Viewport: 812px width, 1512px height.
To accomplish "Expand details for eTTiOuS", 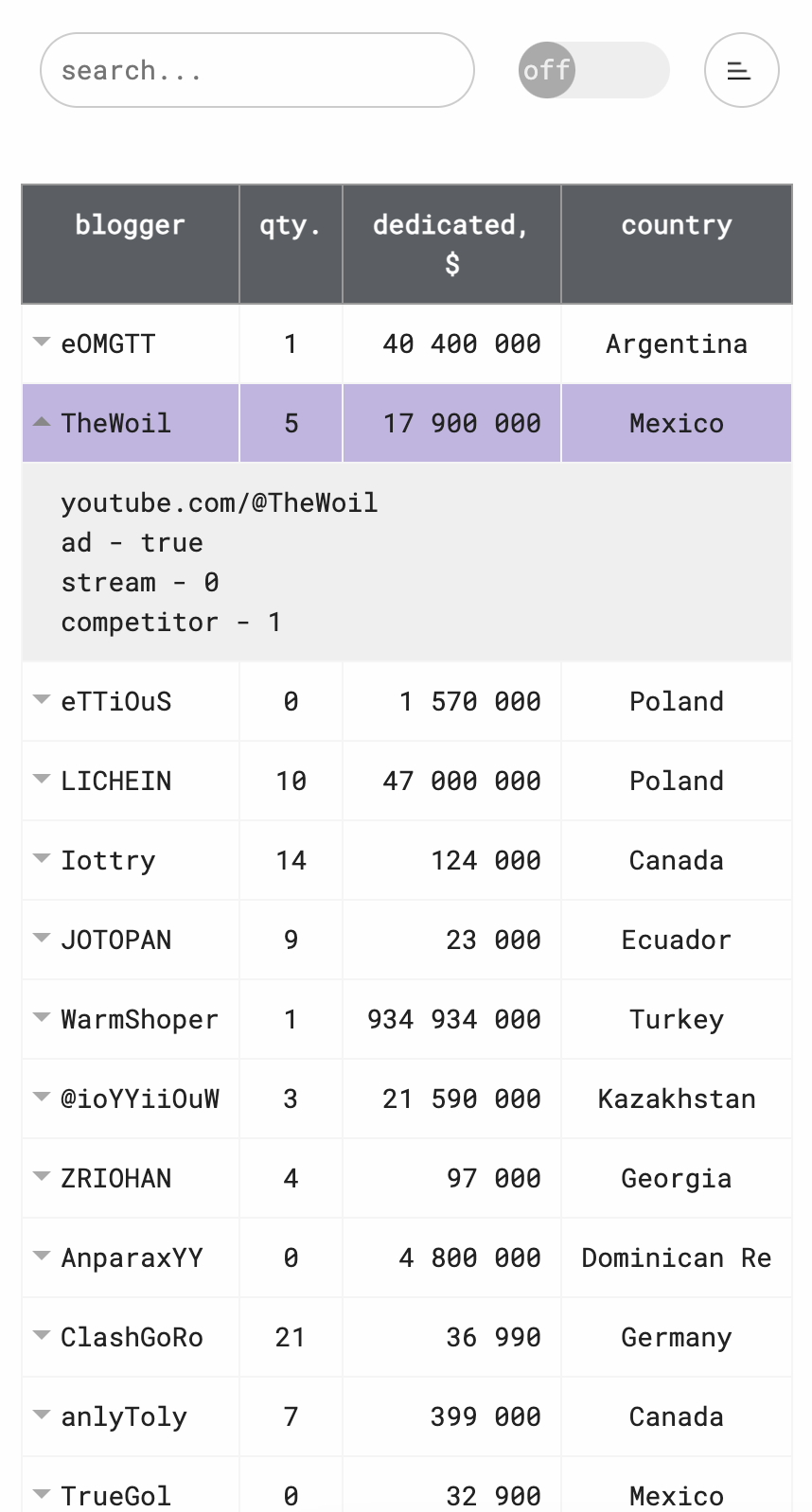I will (41, 700).
